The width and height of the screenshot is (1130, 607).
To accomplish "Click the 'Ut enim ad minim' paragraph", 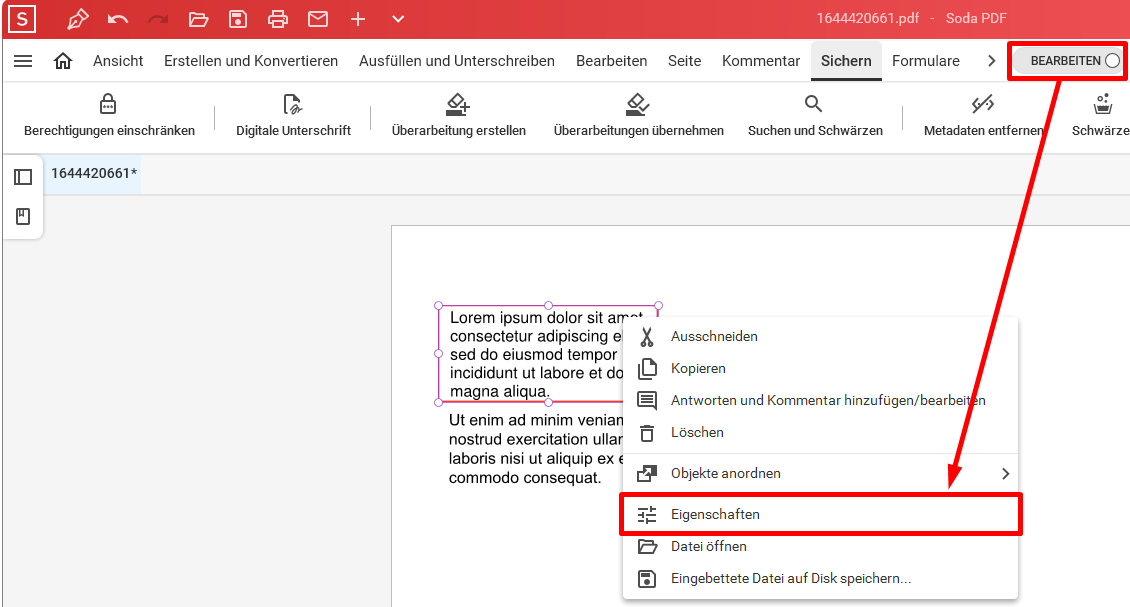I will (x=535, y=449).
